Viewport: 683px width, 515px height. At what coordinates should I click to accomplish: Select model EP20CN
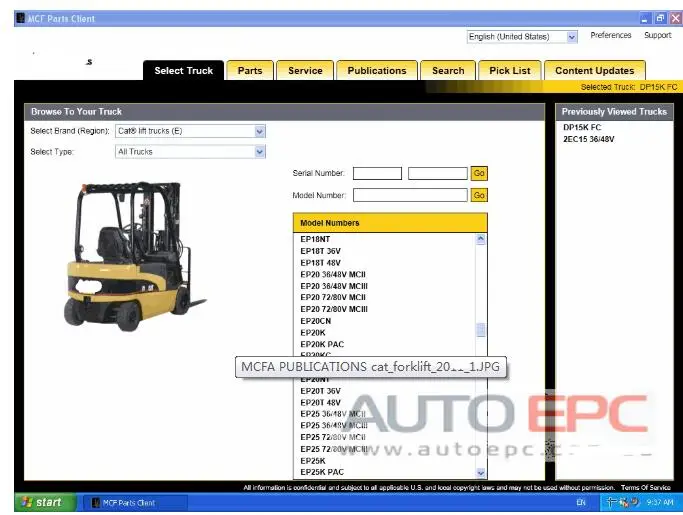pos(315,321)
